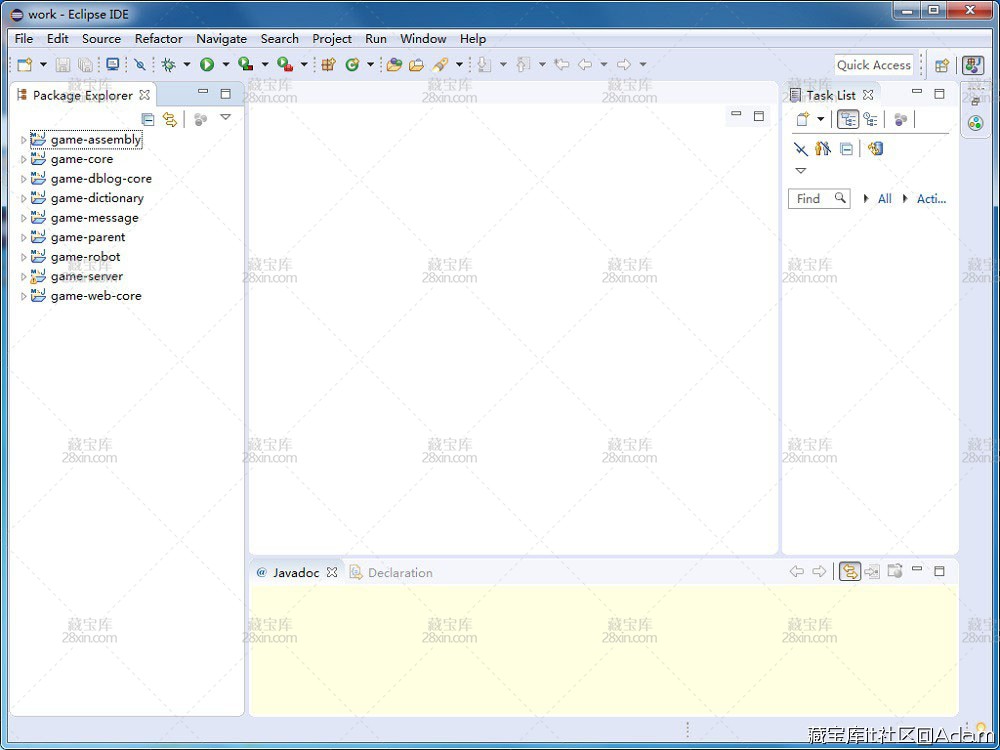
Task: Click the Restore icon in the right trim
Action: click(975, 101)
